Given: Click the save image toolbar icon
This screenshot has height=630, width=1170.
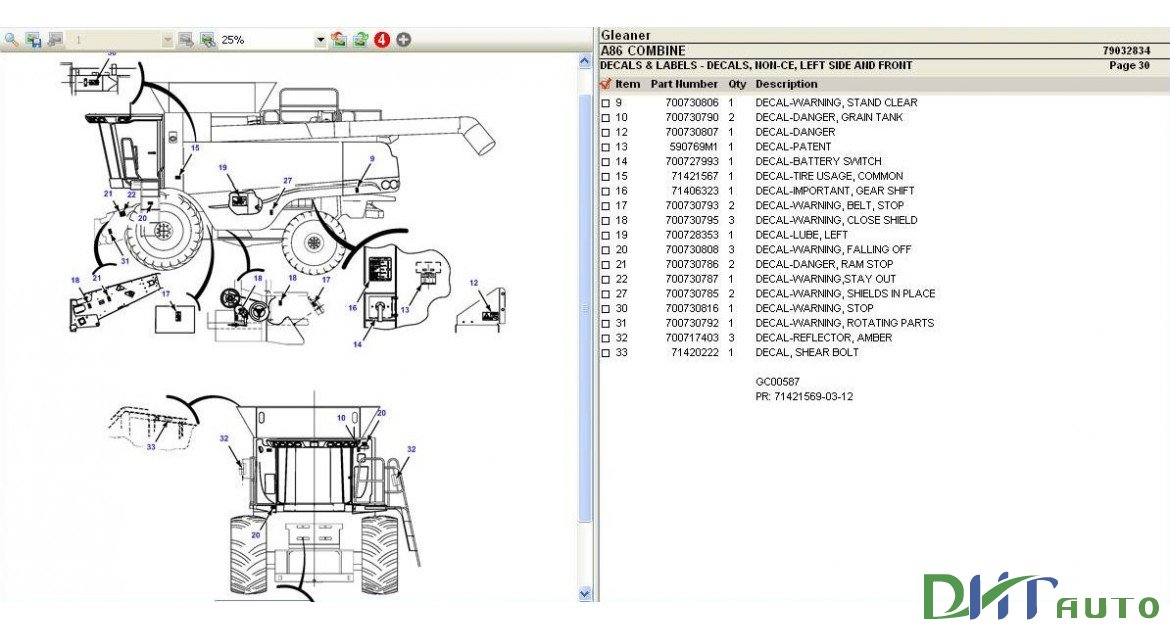Looking at the screenshot, I should (34, 40).
